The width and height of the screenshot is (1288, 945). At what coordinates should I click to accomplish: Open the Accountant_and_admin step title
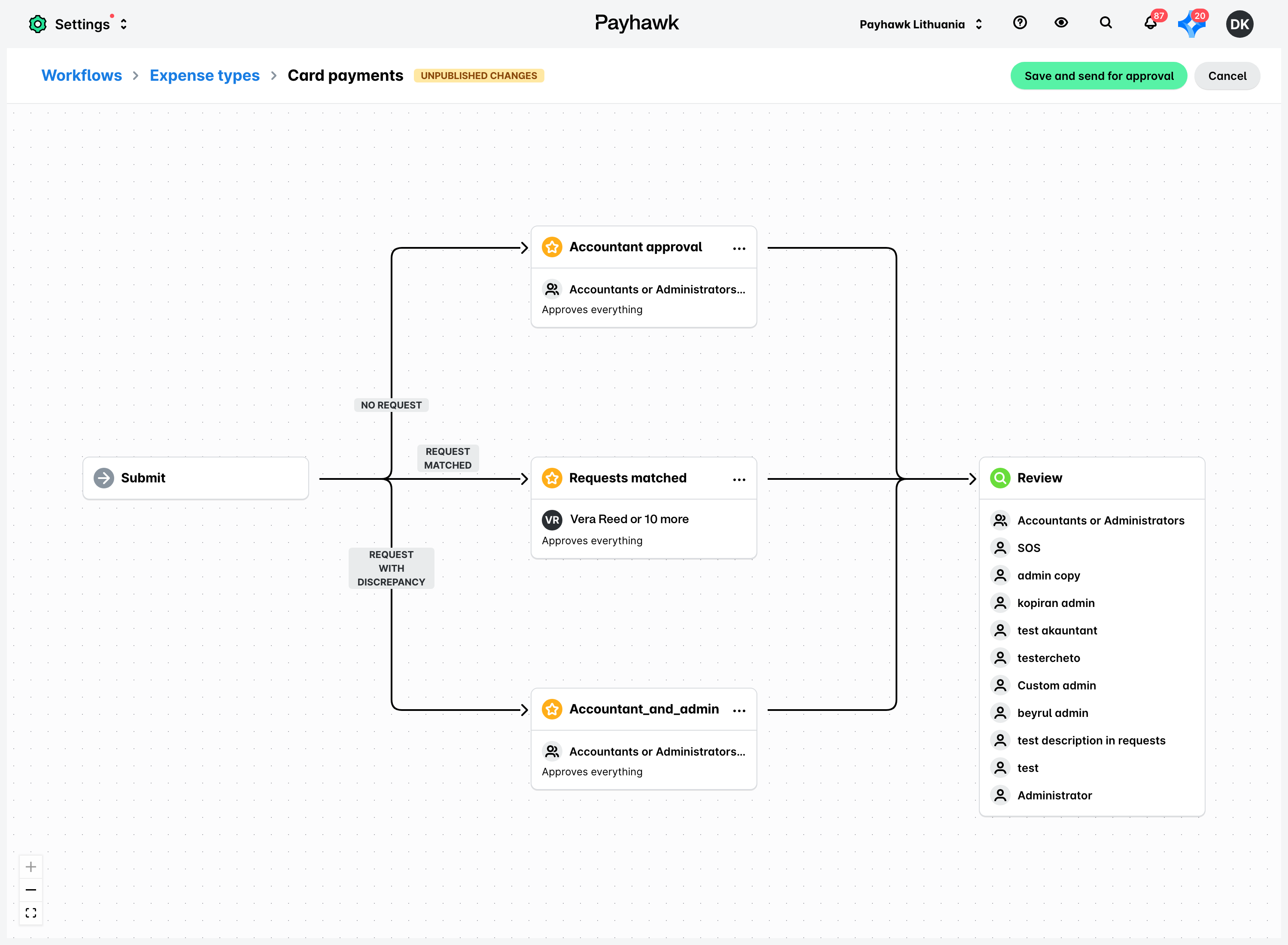coord(644,709)
